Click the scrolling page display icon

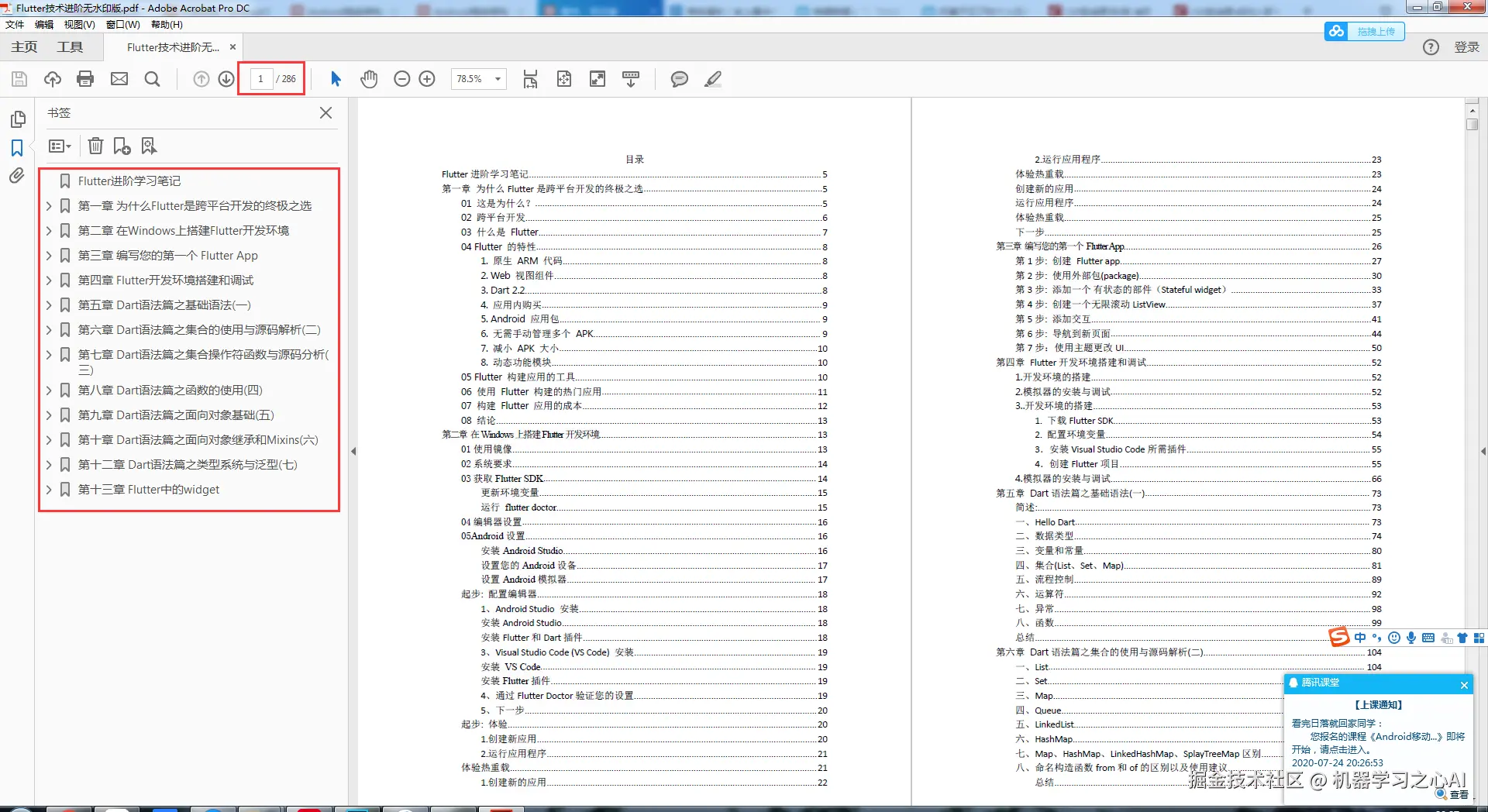530,79
